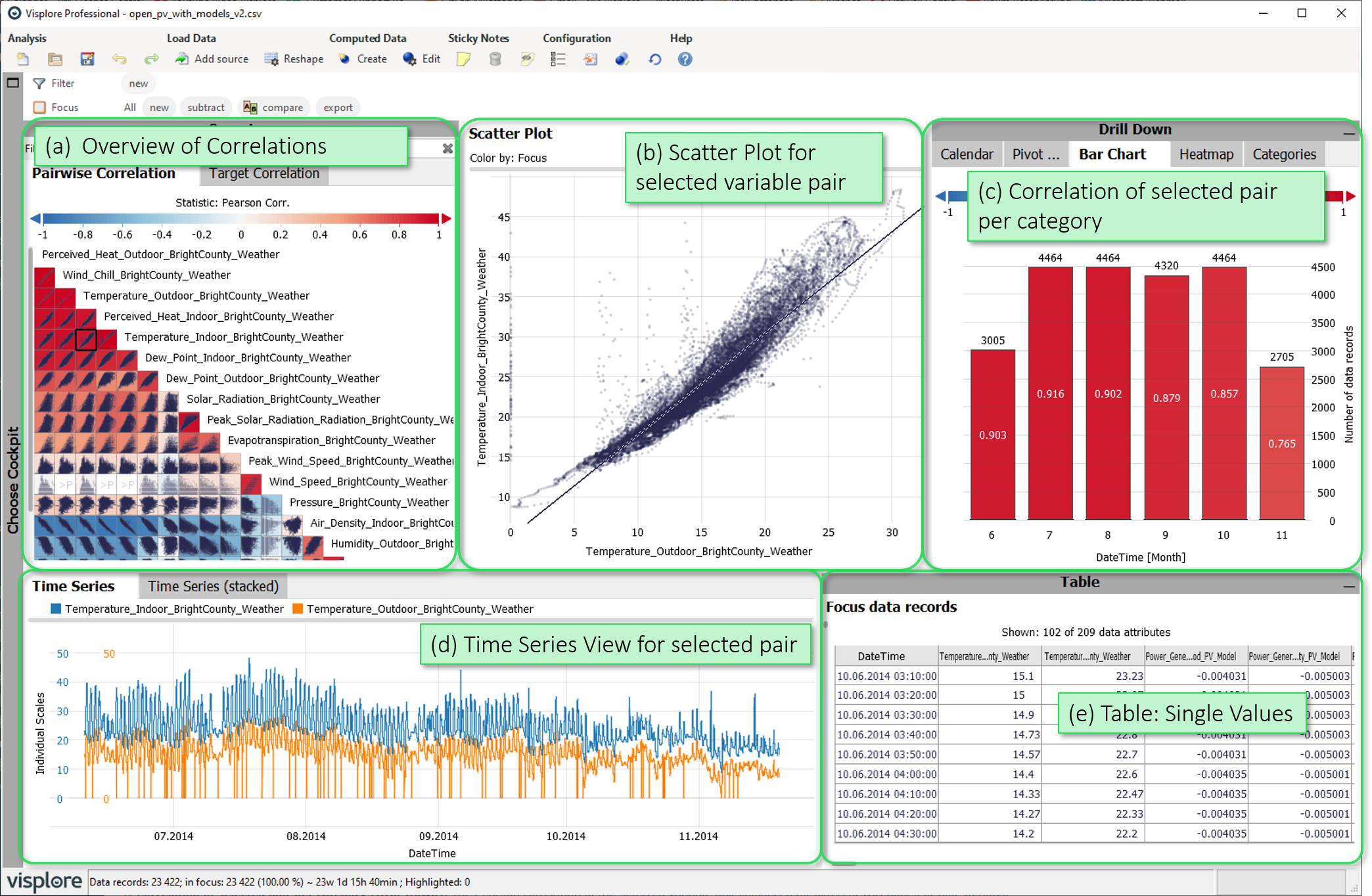
Task: Click the outlined correlation matrix cell
Action: point(85,339)
